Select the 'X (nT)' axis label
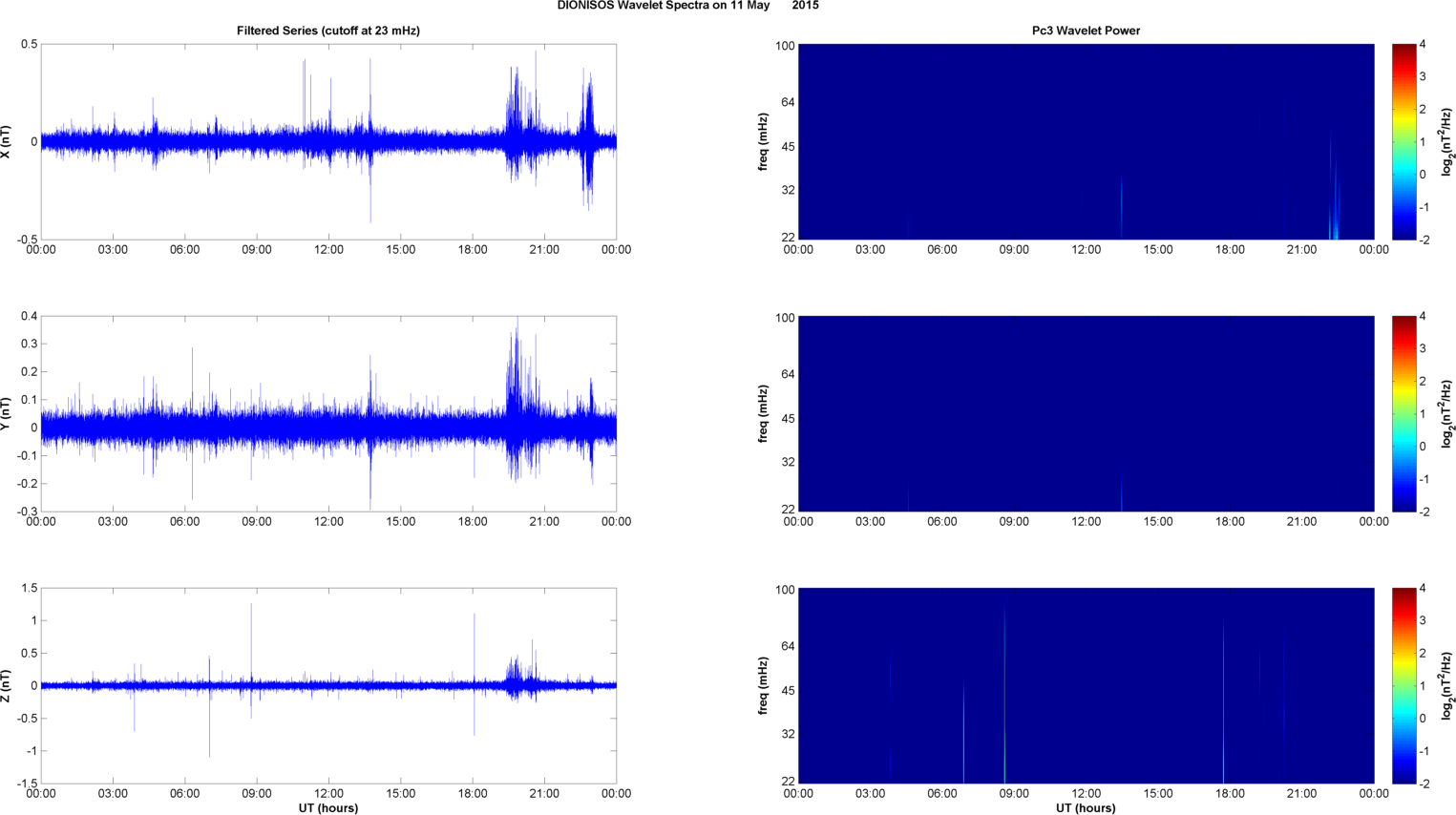Viewport: 1456px width, 815px height. tap(7, 141)
